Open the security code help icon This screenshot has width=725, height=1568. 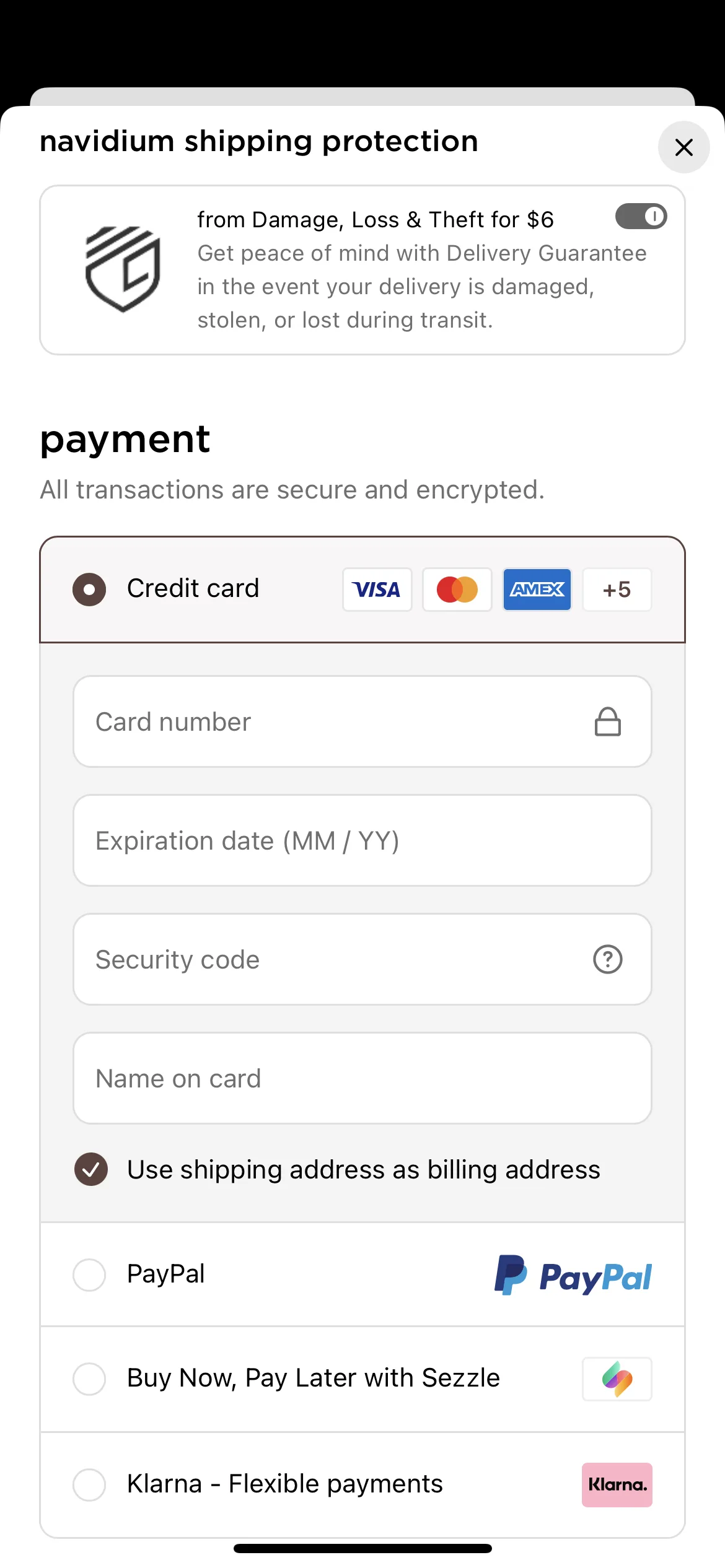point(607,959)
